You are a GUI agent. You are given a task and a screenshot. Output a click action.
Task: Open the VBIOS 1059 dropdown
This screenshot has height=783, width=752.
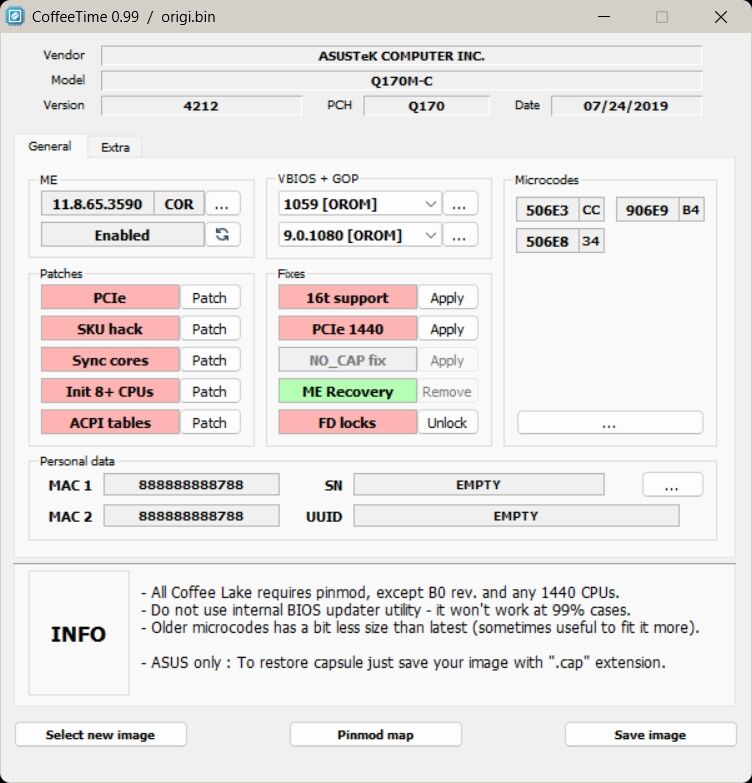[360, 204]
